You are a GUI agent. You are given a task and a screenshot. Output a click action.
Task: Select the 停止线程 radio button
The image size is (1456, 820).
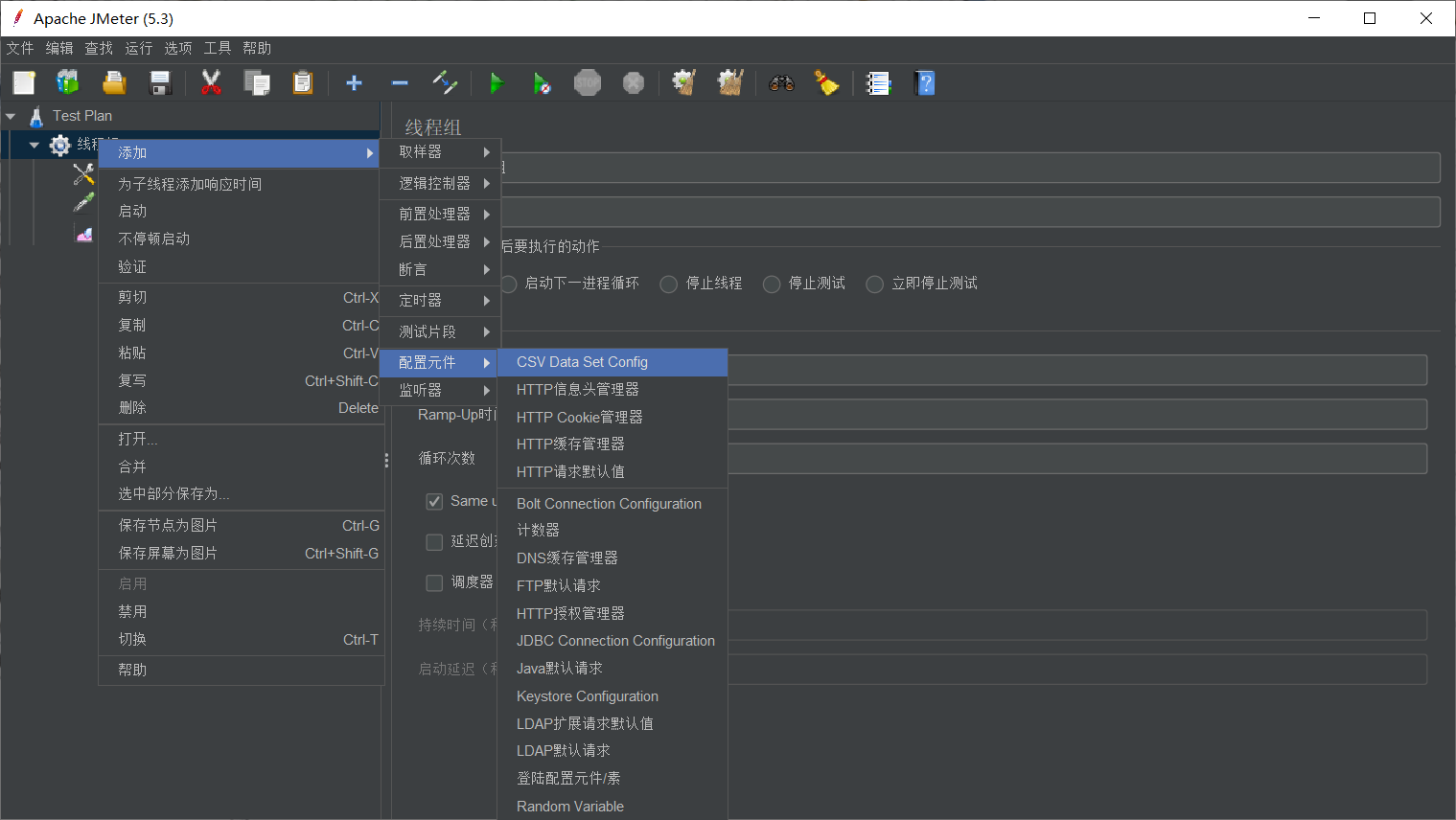click(x=668, y=283)
